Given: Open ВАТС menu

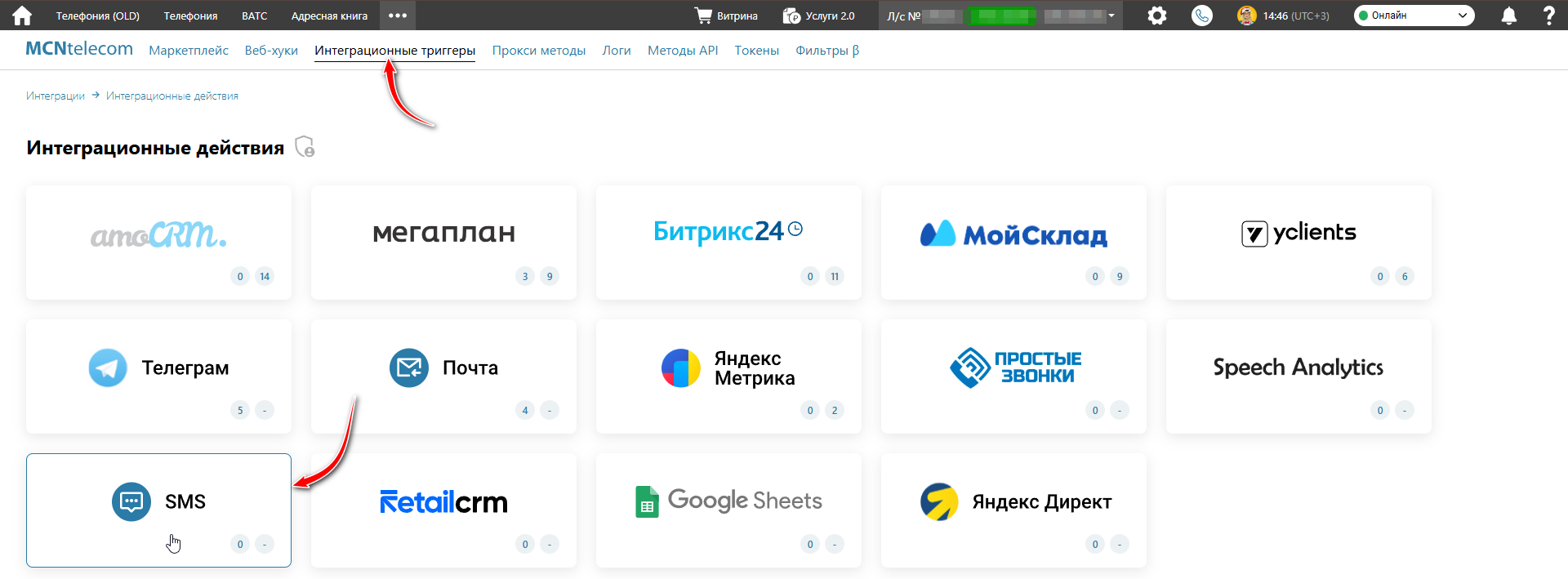Looking at the screenshot, I should click(255, 16).
